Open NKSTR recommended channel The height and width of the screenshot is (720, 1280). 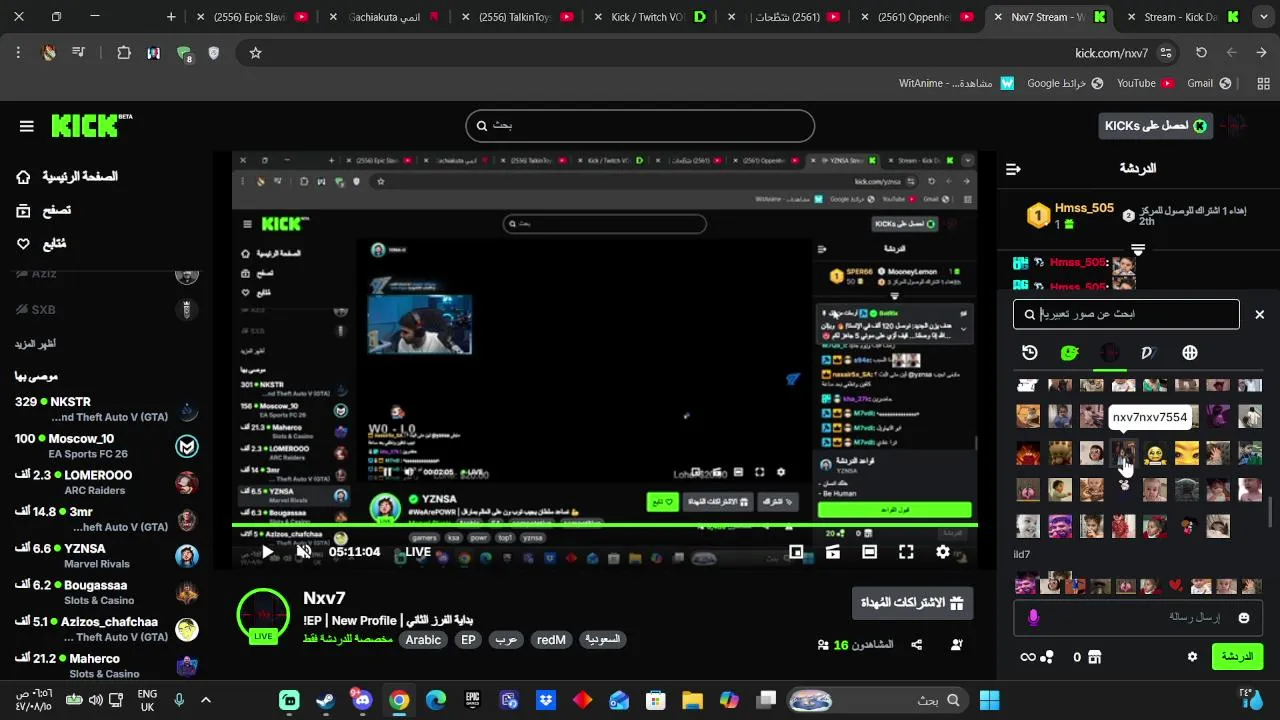pyautogui.click(x=106, y=409)
